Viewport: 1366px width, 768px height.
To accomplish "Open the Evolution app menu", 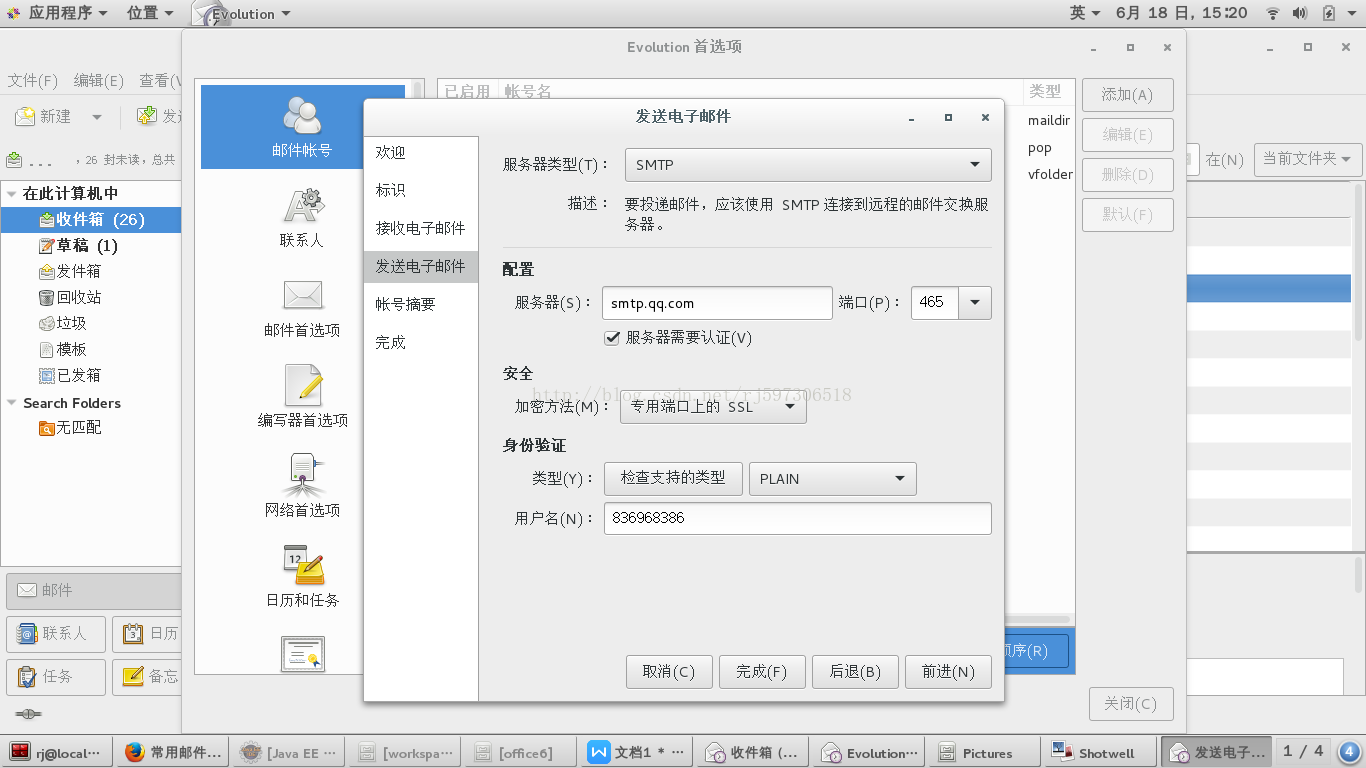I will point(242,13).
